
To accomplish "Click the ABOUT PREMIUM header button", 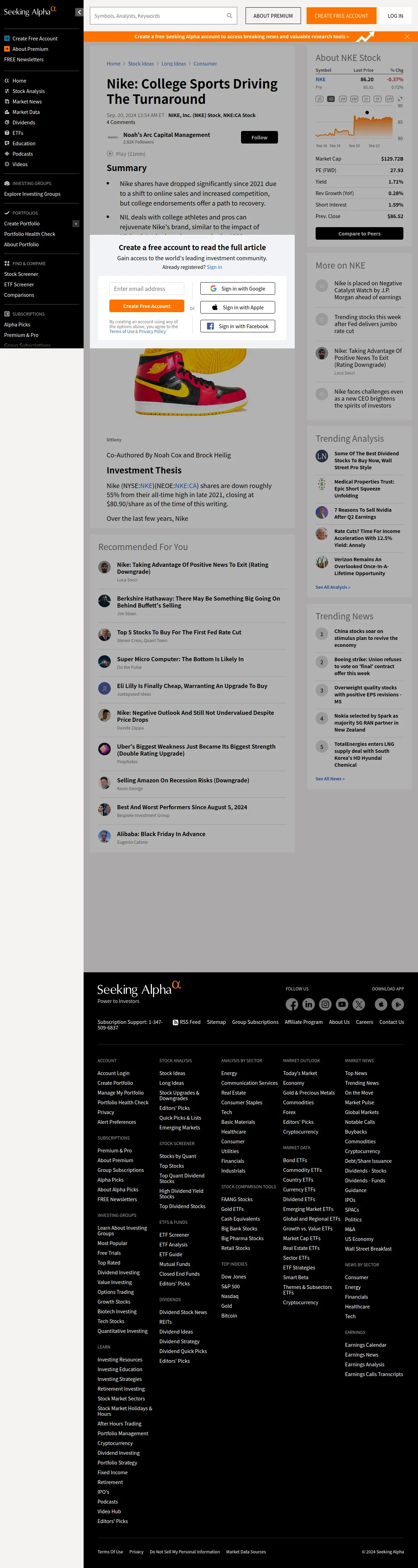I will click(273, 16).
